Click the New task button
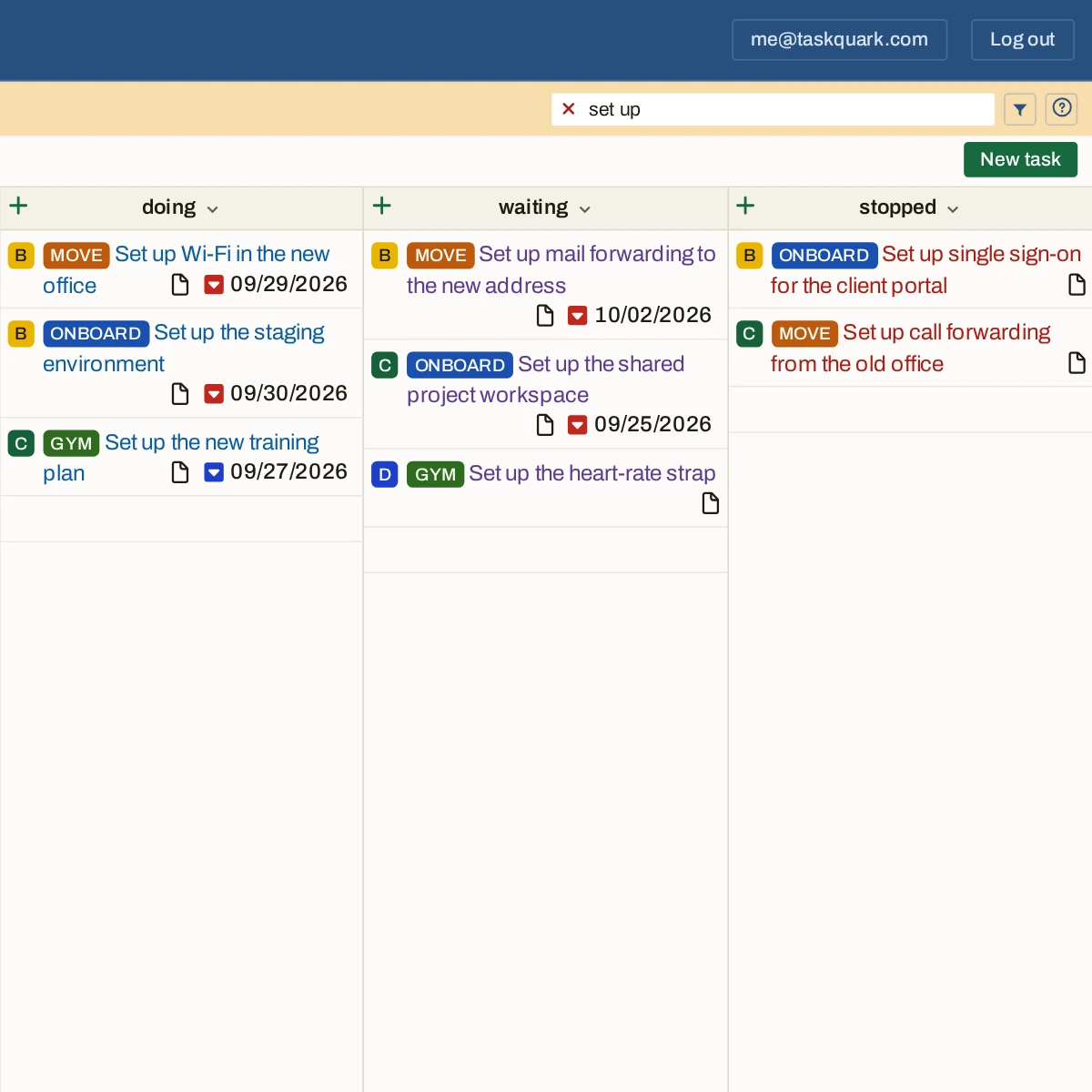Image resolution: width=1092 pixels, height=1092 pixels. point(1020,159)
